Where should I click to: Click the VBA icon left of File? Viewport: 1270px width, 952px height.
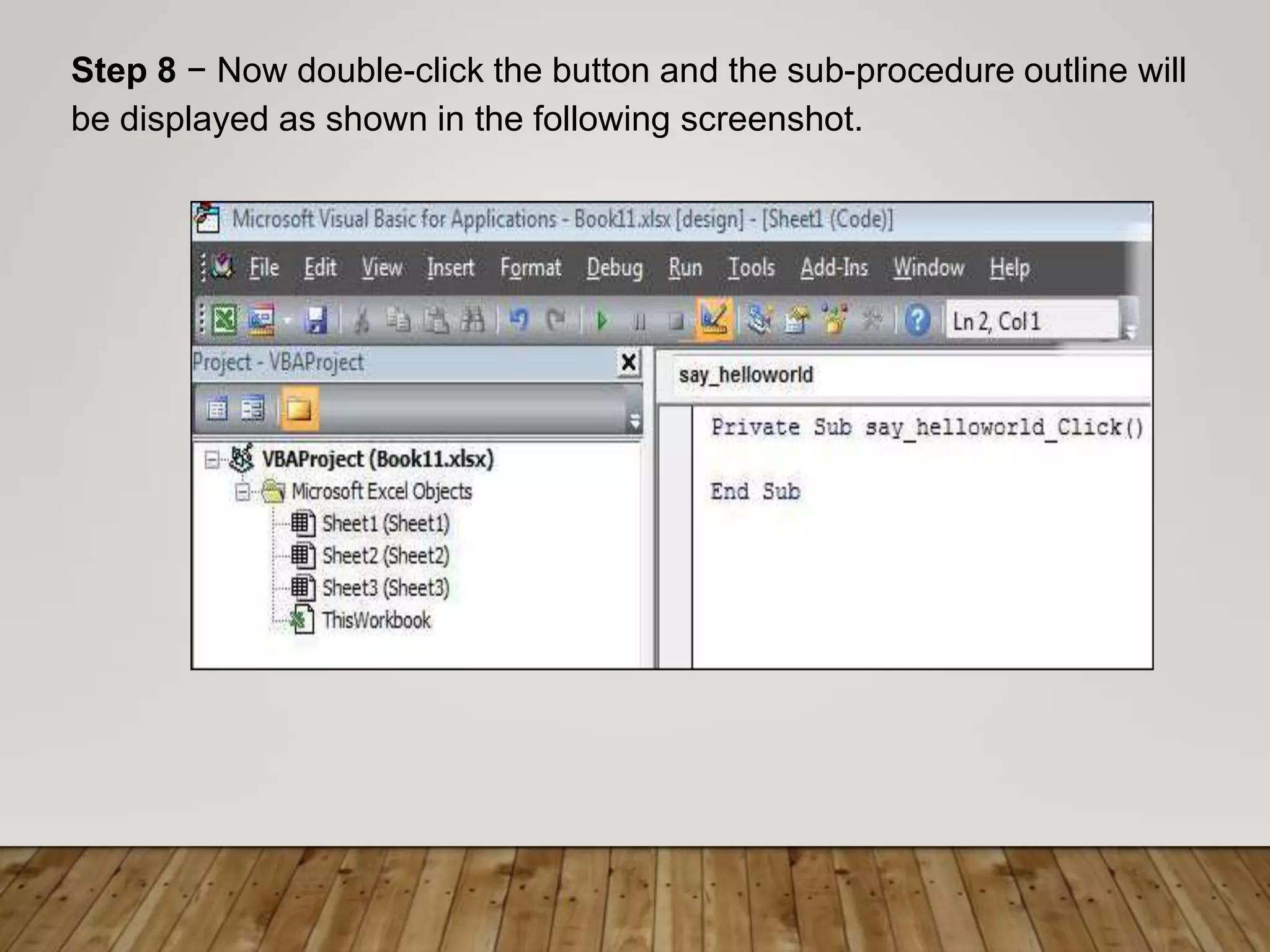pos(221,267)
